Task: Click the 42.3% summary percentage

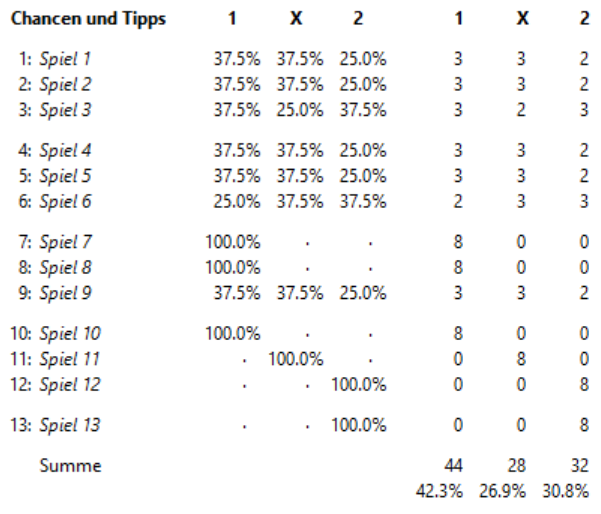Action: tap(439, 491)
